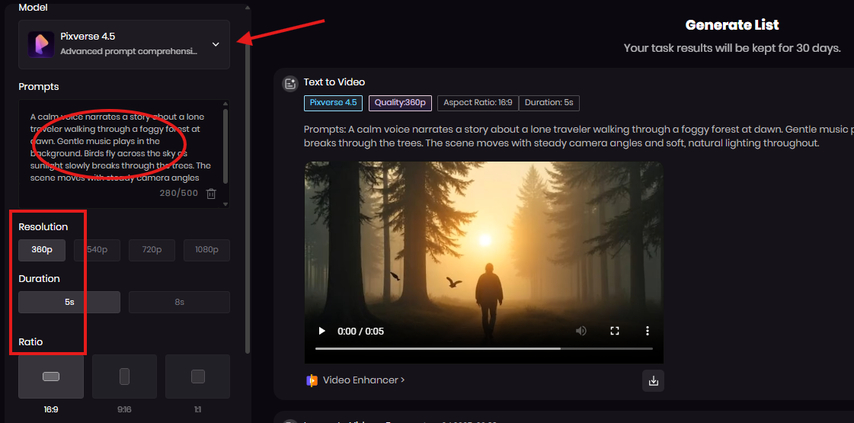Select the 720p resolution option

(x=152, y=250)
